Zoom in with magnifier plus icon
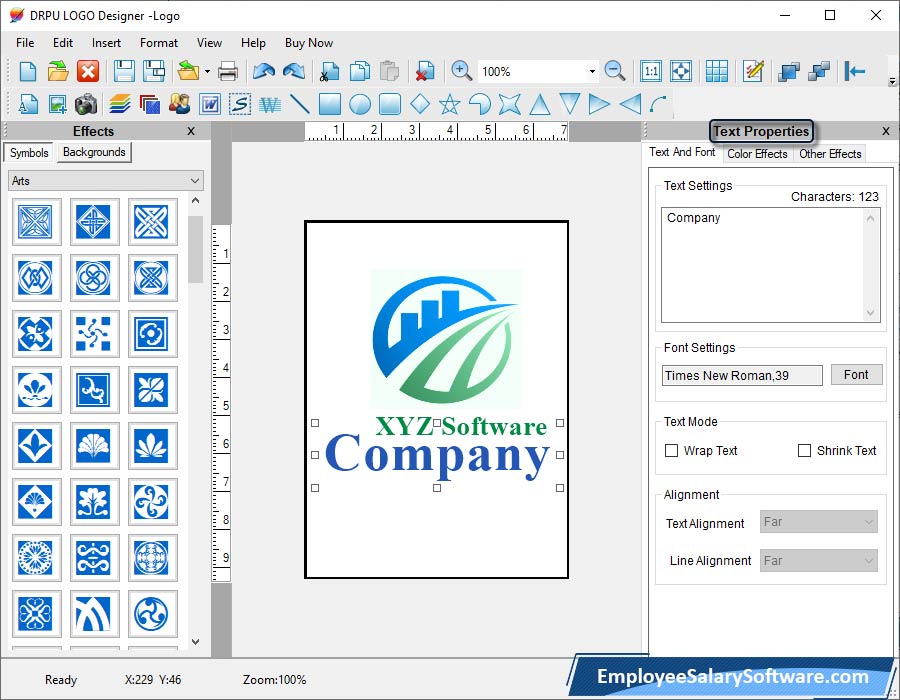The width and height of the screenshot is (900, 700). (x=461, y=72)
